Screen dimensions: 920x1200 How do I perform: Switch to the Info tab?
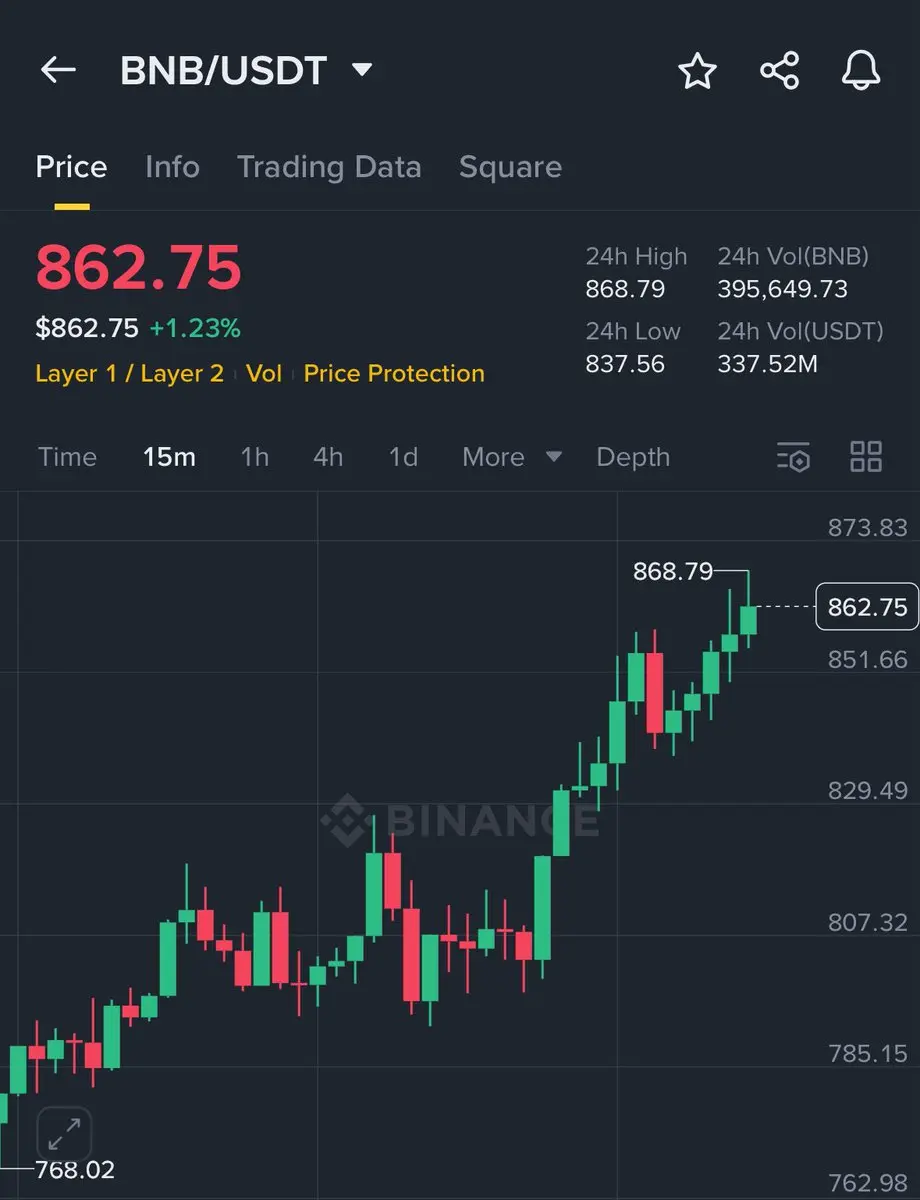click(172, 167)
